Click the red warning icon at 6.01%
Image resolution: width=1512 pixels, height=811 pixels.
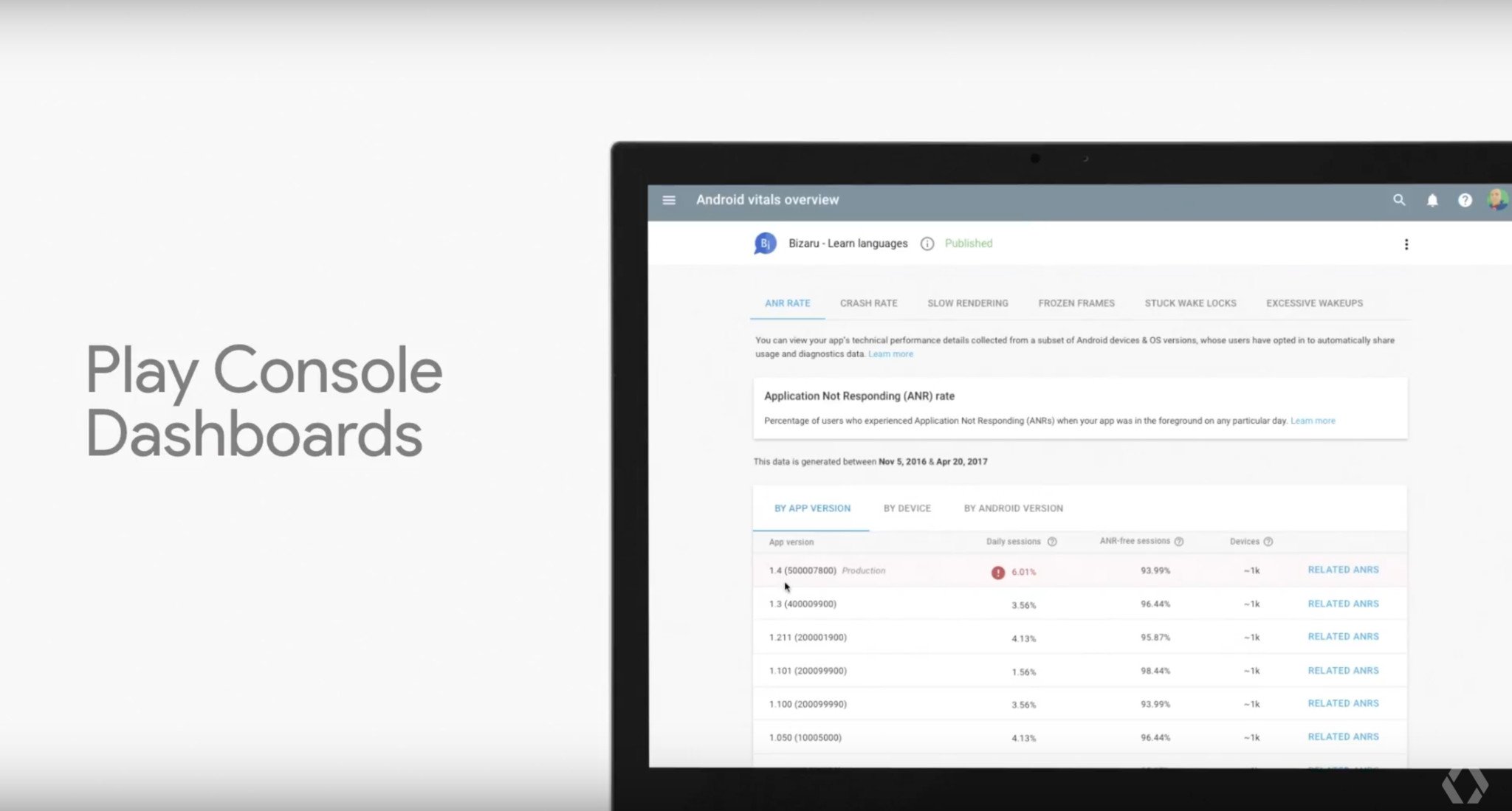coord(998,572)
